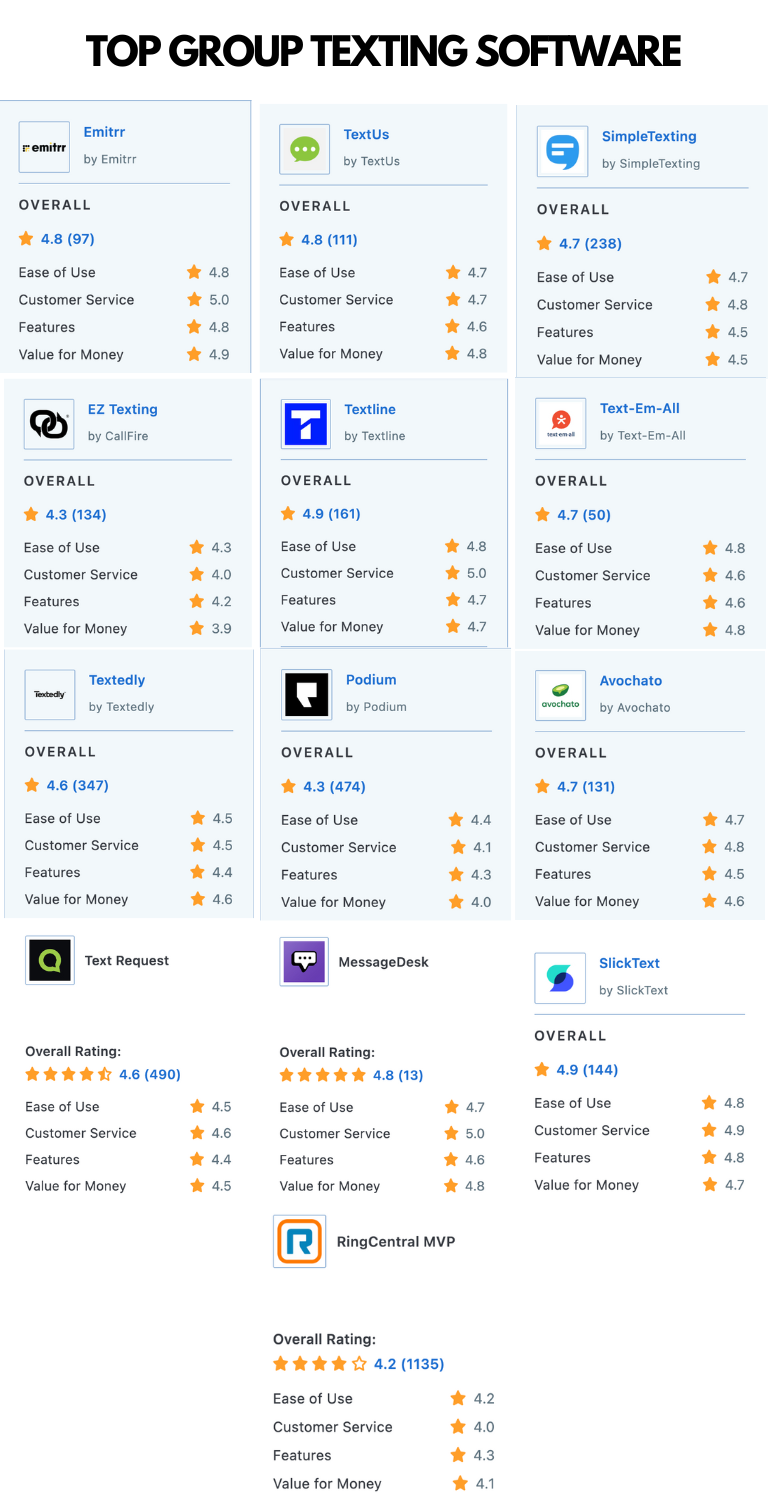The image size is (768, 1500).
Task: Click Text-Em-All 4.7 (50) rating
Action: (x=585, y=515)
